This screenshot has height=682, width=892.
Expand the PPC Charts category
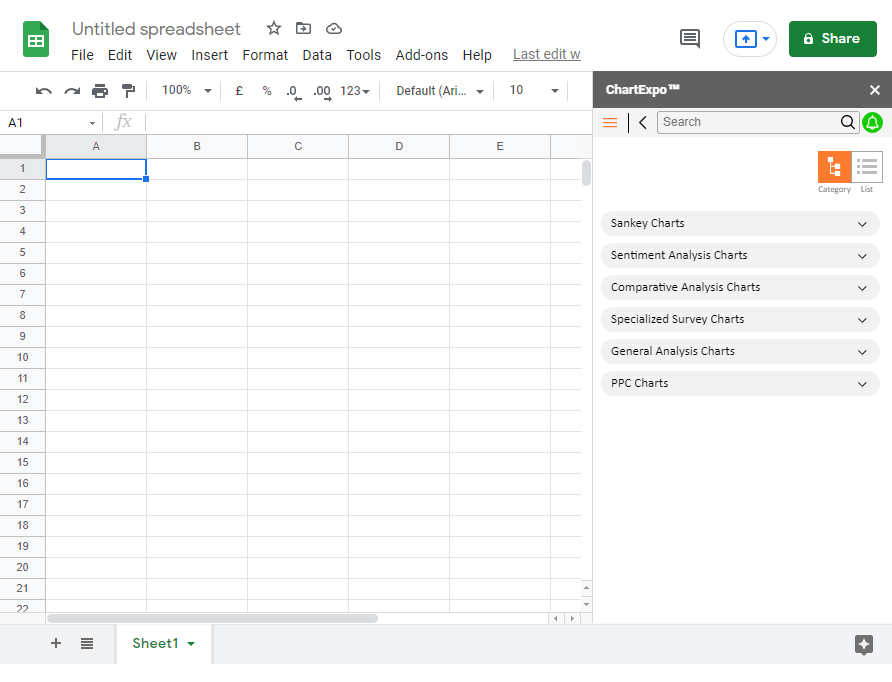(740, 383)
